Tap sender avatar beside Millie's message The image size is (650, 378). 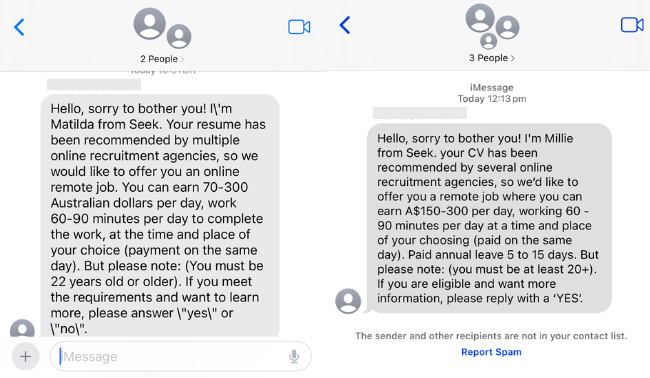(348, 301)
